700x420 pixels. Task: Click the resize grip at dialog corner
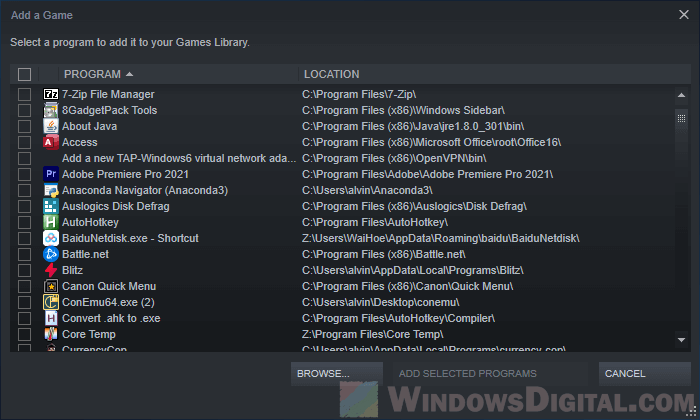pos(692,412)
